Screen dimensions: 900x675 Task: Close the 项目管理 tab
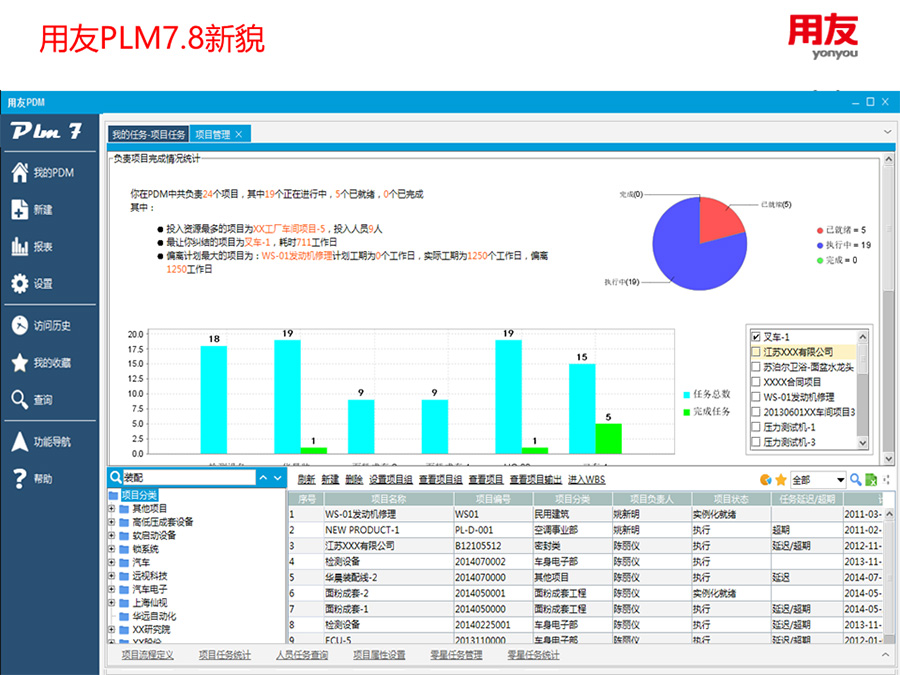[x=239, y=134]
